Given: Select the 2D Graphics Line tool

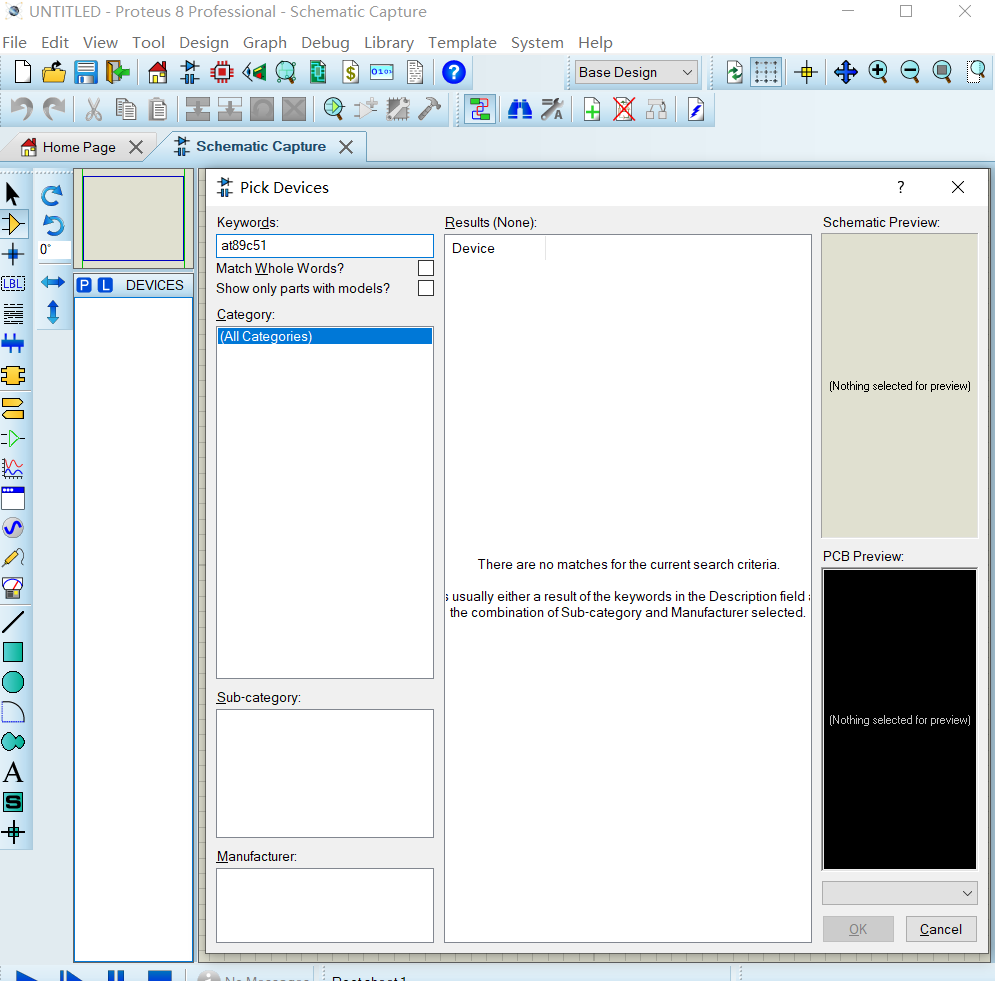Looking at the screenshot, I should 13,622.
